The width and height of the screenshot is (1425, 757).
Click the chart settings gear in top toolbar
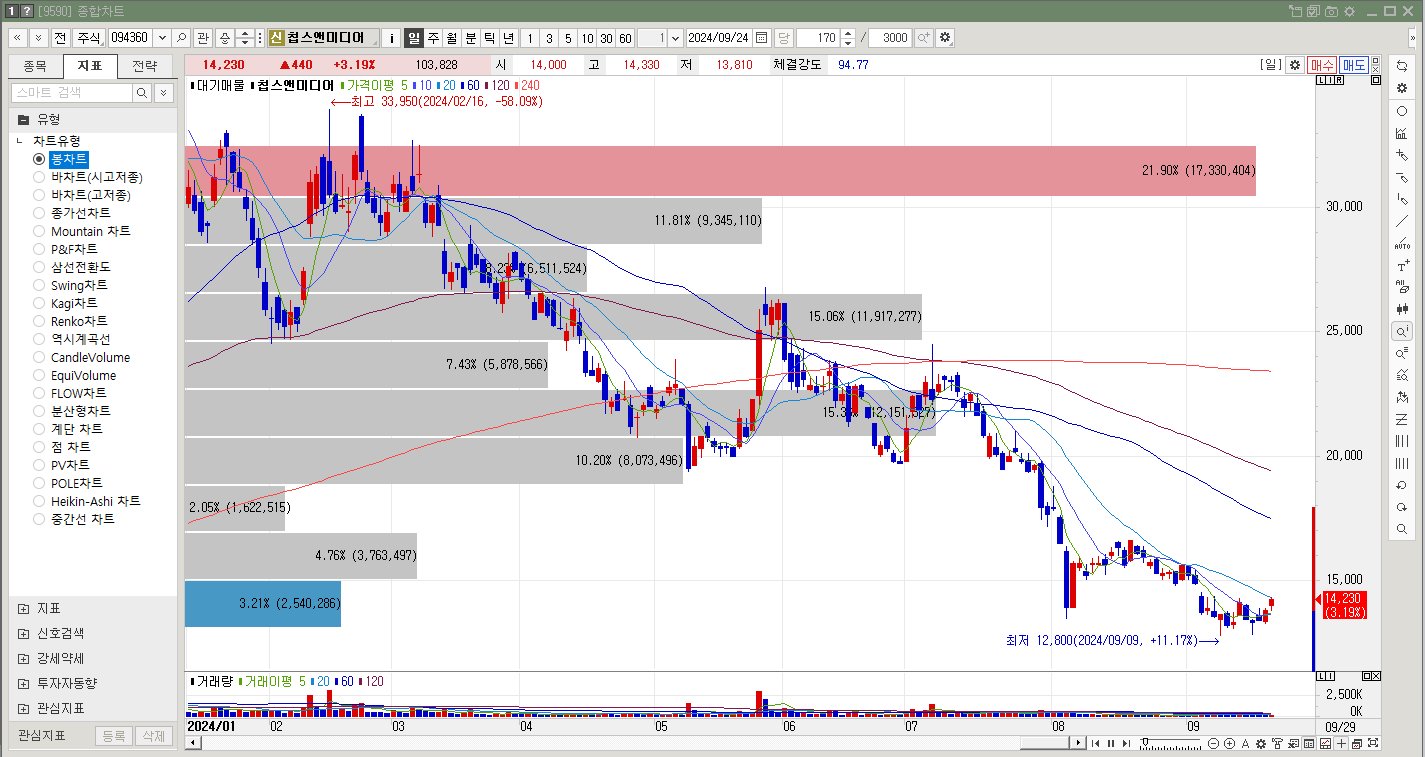(945, 38)
